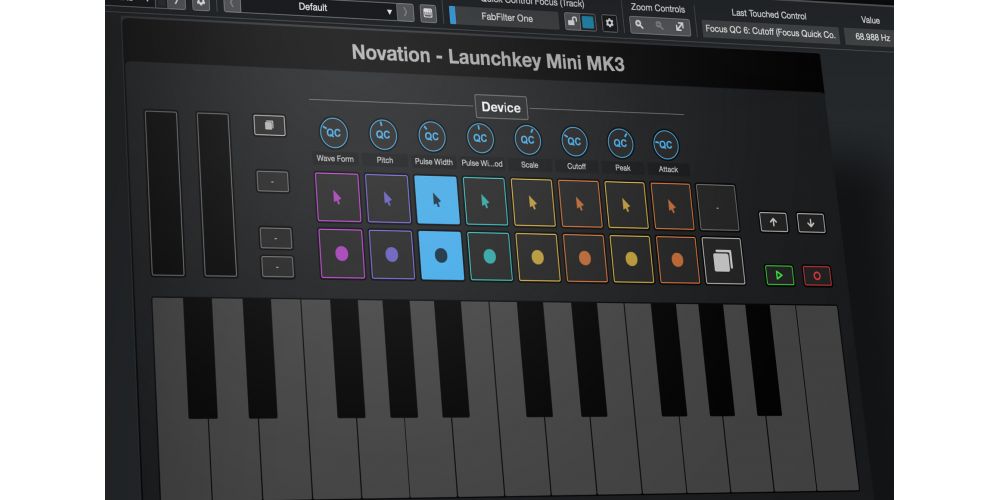1000x500 pixels.
Task: Toggle the blue focus color square
Action: click(x=588, y=22)
